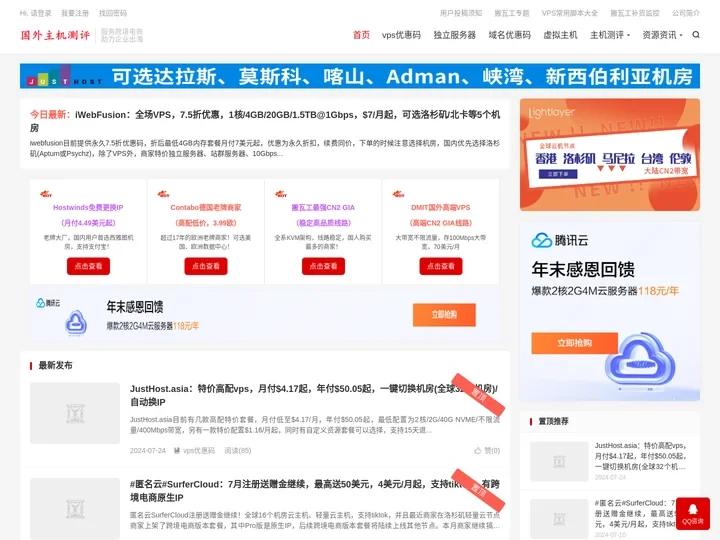Click 点击查看 under 搬瓦工 CN2 GIA card
720x540 pixels.
click(x=323, y=266)
